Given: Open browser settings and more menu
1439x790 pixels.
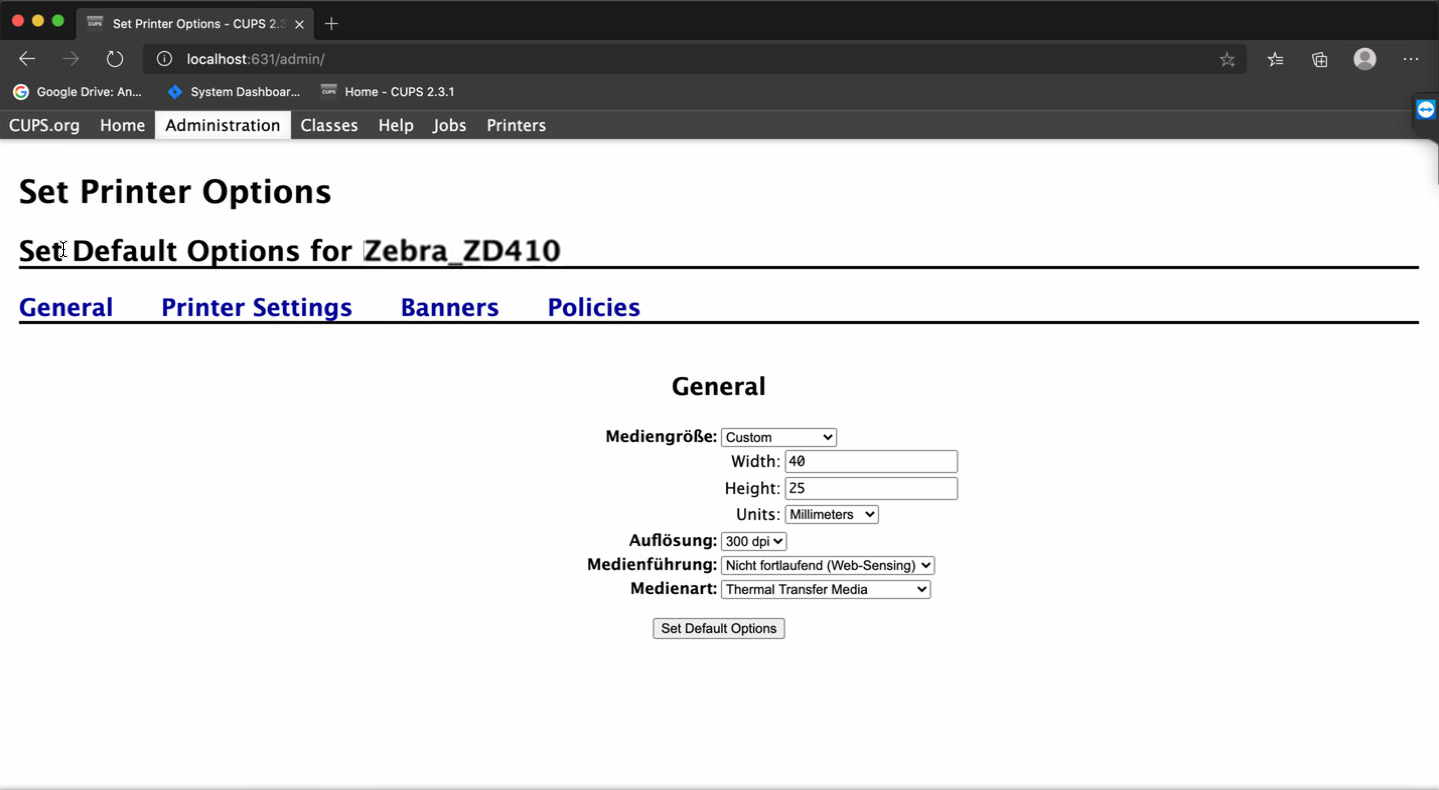Looking at the screenshot, I should (x=1411, y=59).
